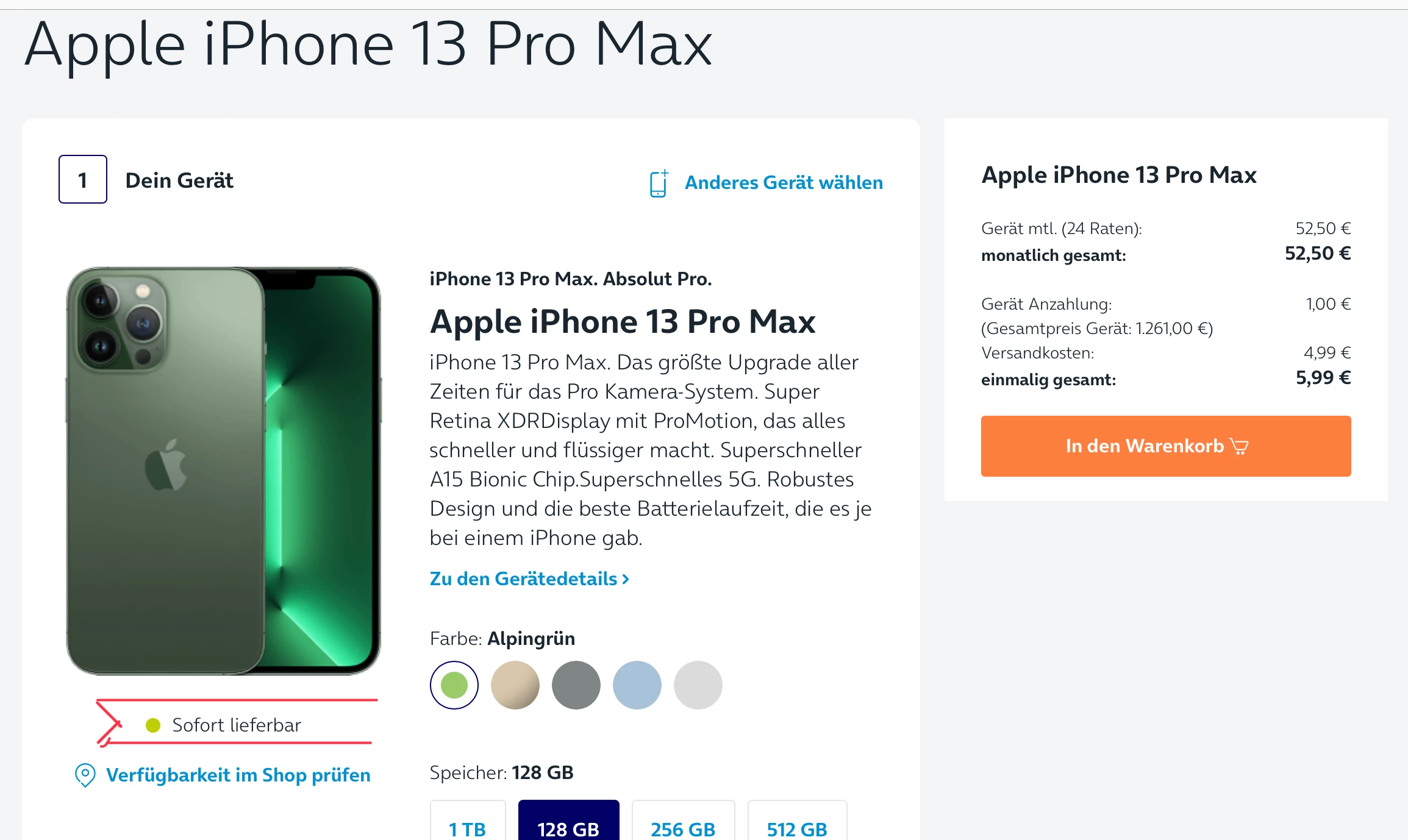Click Anderes Gerät wählen link
Screen dimensions: 1408x840
pos(784,183)
